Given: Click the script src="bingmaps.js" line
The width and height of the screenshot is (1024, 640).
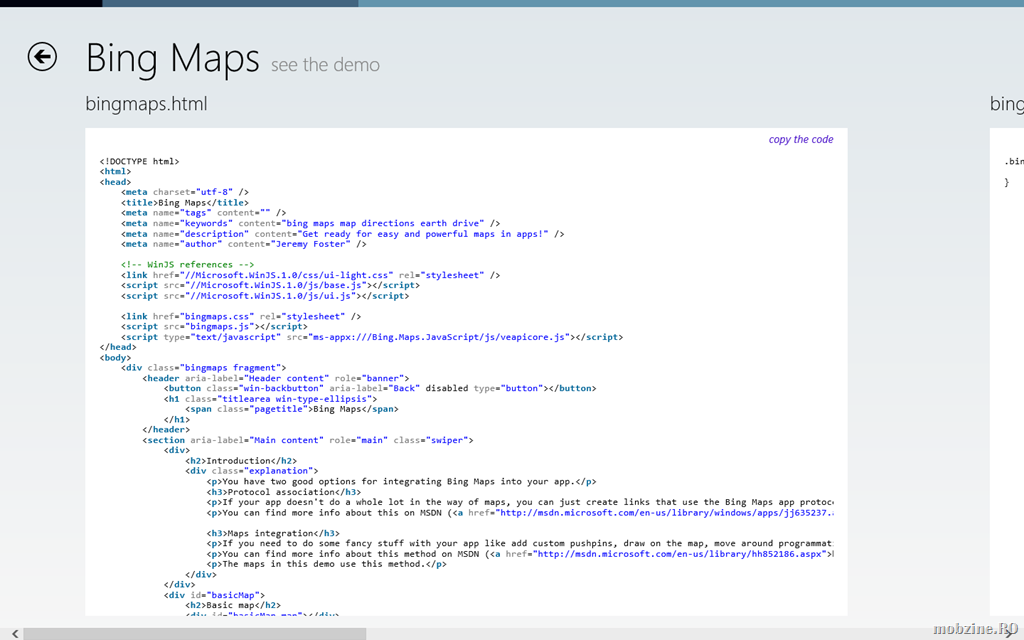Looking at the screenshot, I should (x=214, y=327).
